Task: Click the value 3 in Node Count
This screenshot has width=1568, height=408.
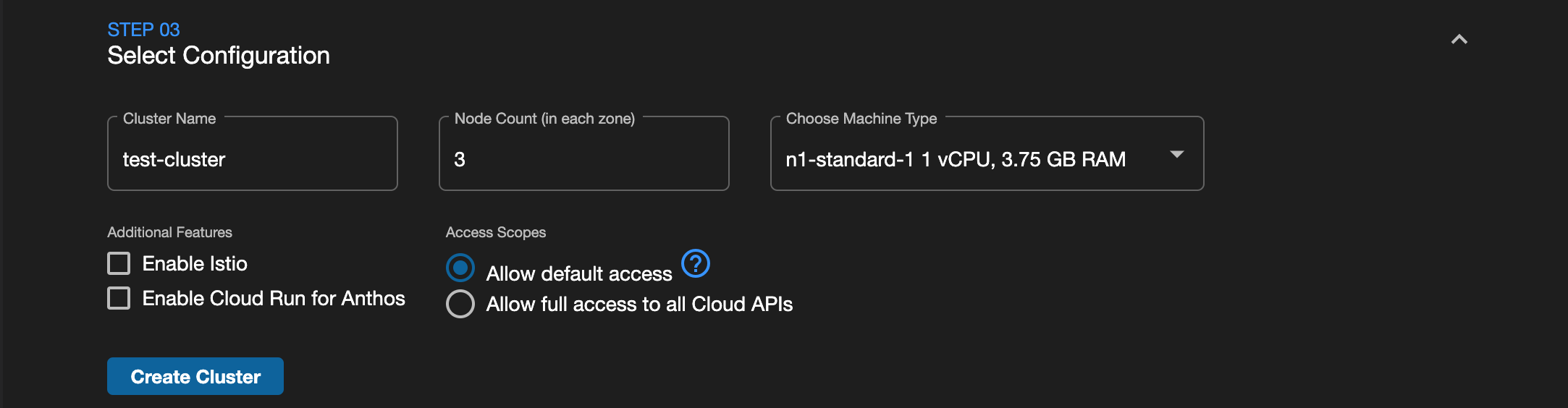Action: point(460,159)
